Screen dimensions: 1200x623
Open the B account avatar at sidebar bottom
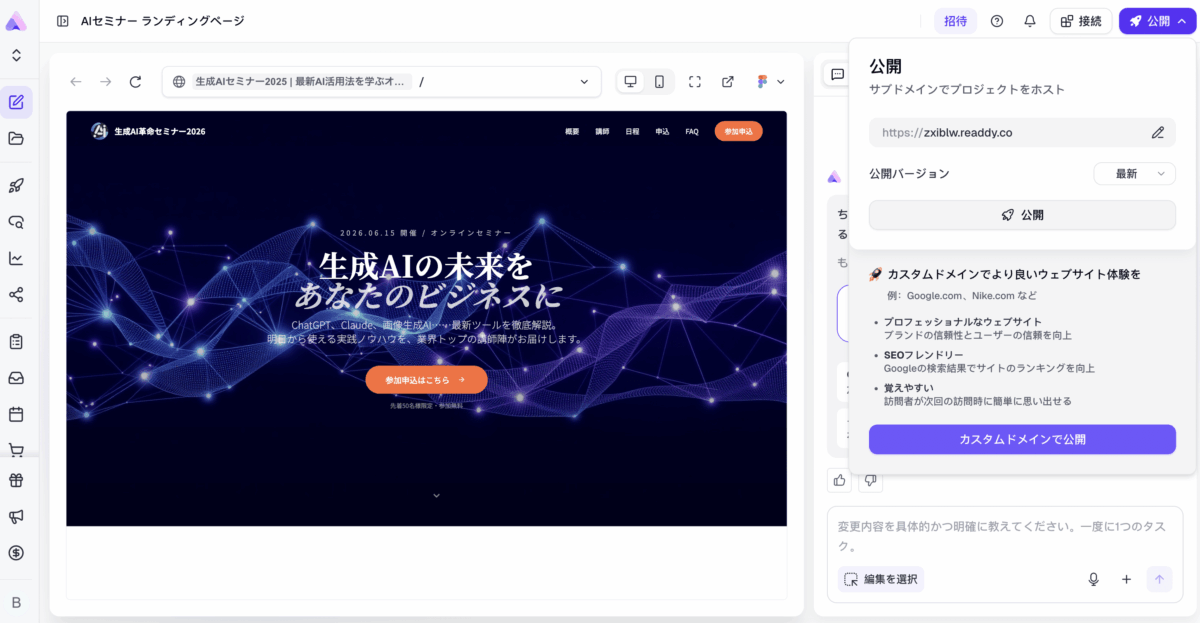[16, 602]
